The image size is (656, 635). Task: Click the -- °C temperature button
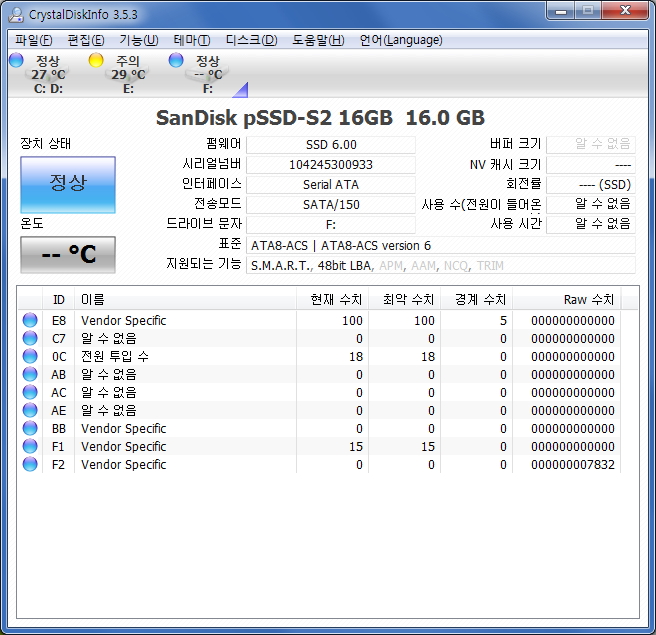click(x=68, y=254)
